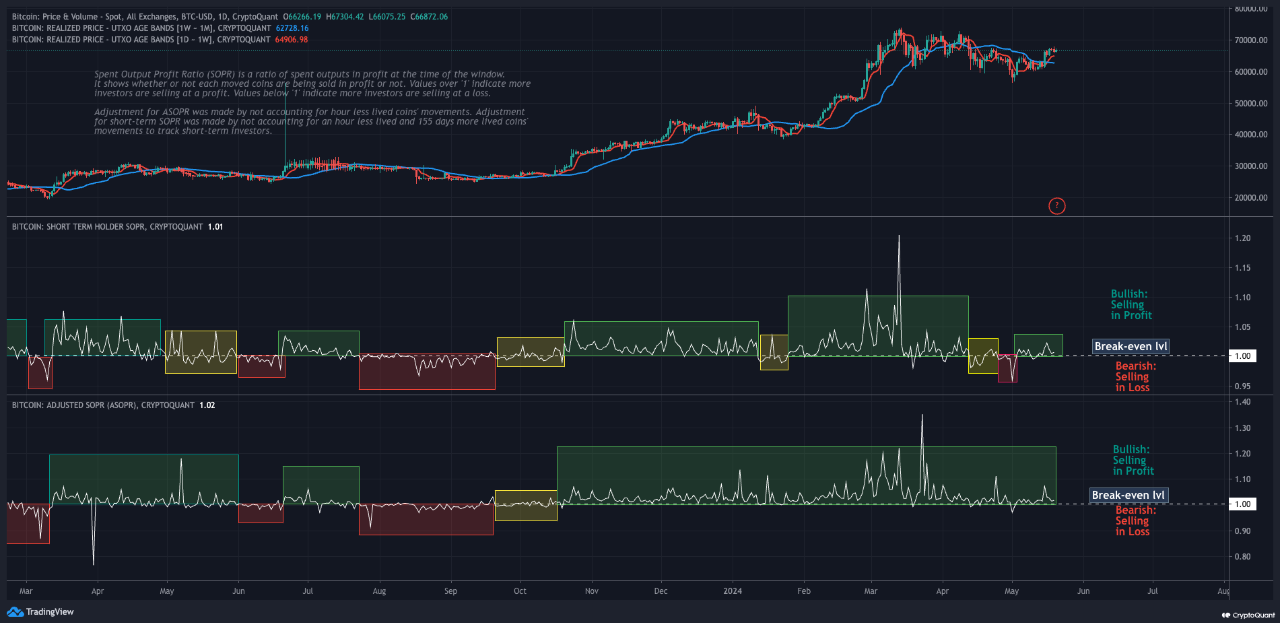Screen dimensions: 1280x623
Task: Select the 'ADJUSTED SOPR (ASOPR)' legend title
Action: [x=92, y=404]
